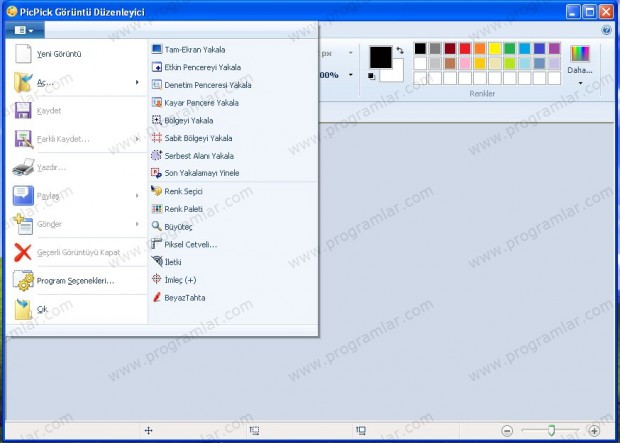Click the Aç folder icon
The image size is (620, 443).
point(23,82)
